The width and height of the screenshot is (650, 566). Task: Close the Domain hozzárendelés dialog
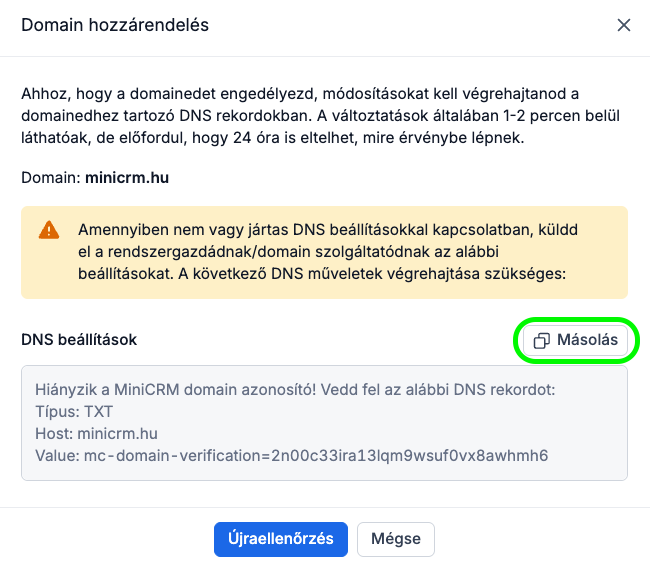(624, 25)
